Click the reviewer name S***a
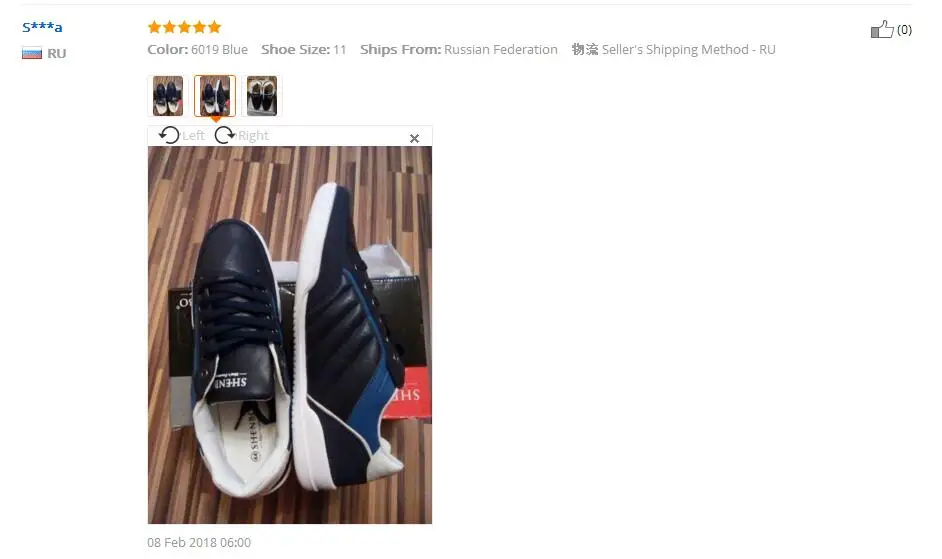The height and width of the screenshot is (559, 942). tap(42, 27)
